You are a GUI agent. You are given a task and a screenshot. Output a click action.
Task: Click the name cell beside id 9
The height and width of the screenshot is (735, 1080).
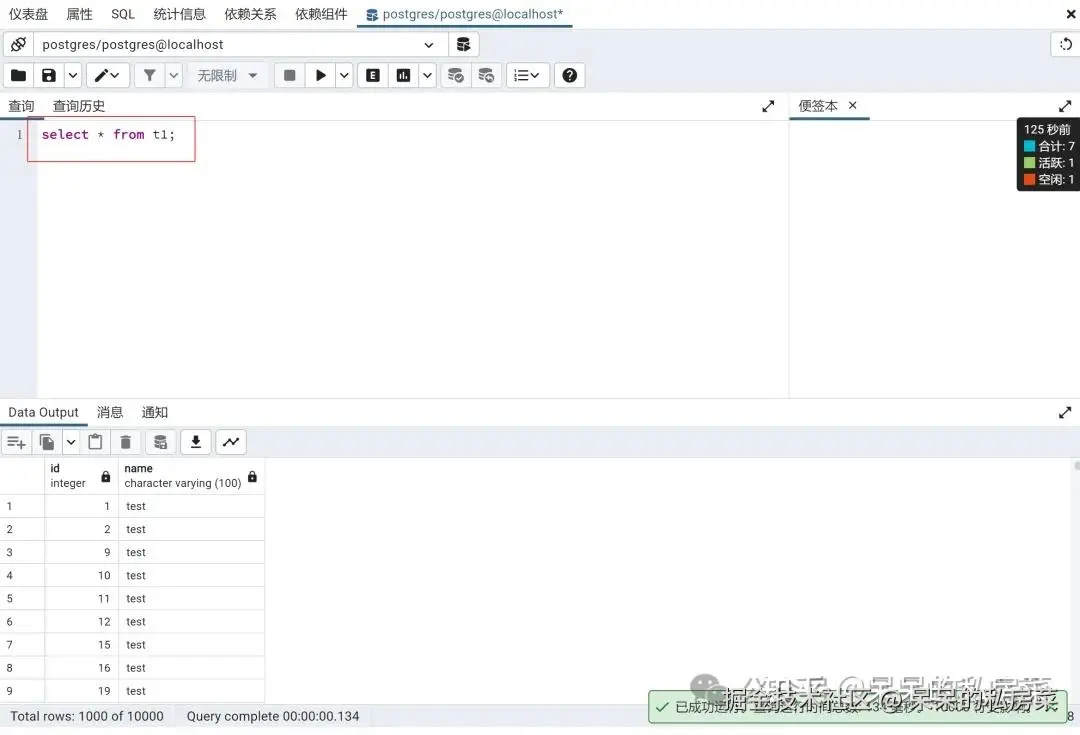tap(191, 552)
